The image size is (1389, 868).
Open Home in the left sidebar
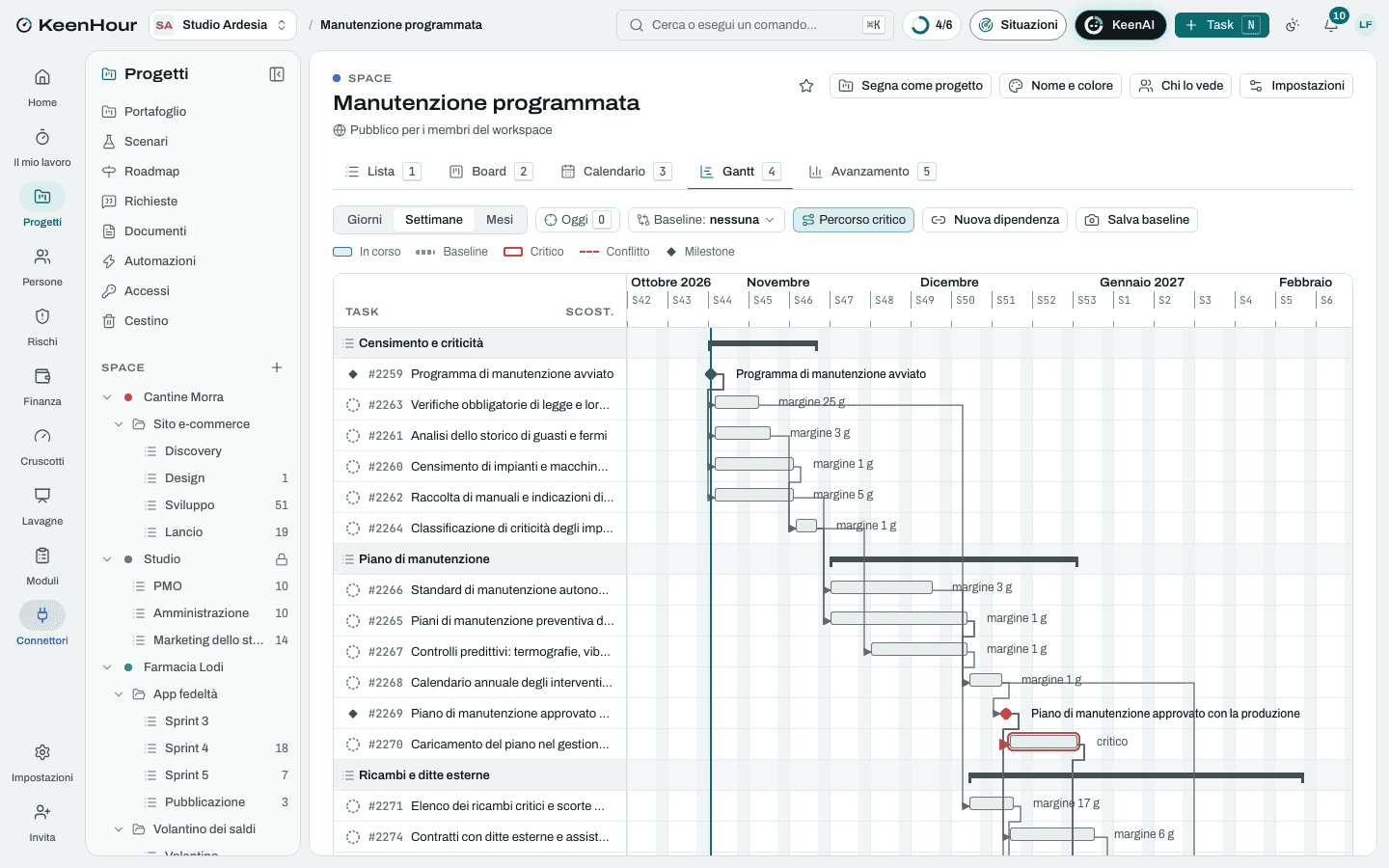point(42,88)
